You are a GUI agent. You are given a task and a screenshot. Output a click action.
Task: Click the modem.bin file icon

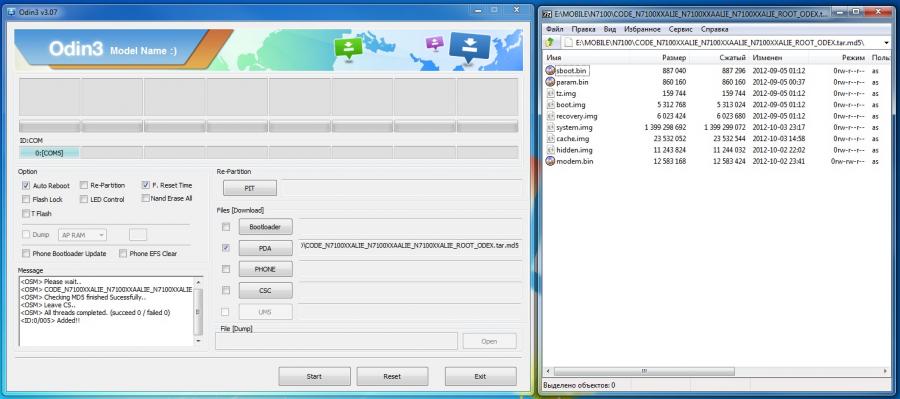pyautogui.click(x=550, y=161)
